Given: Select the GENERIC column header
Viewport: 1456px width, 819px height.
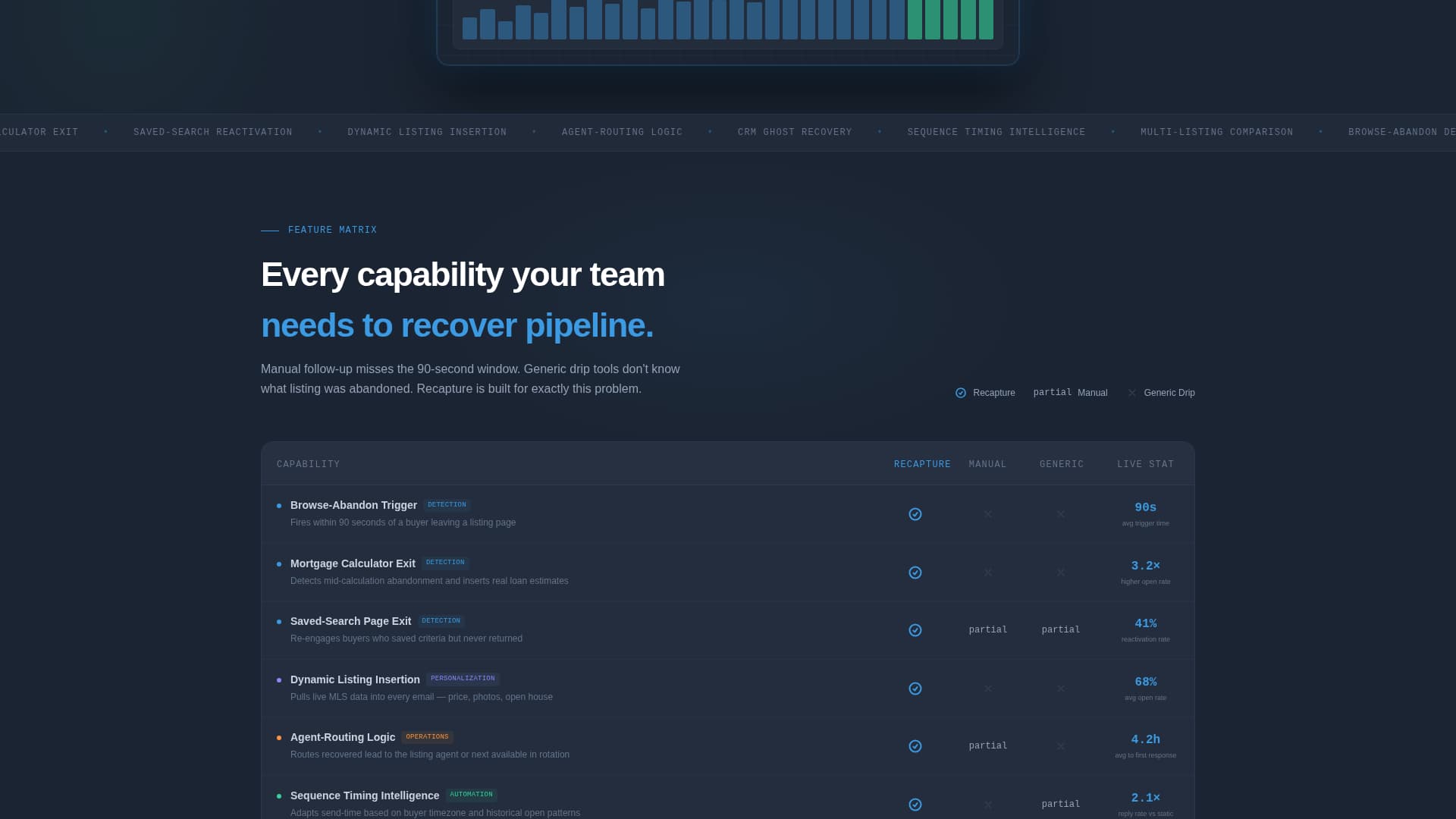Looking at the screenshot, I should point(1062,464).
